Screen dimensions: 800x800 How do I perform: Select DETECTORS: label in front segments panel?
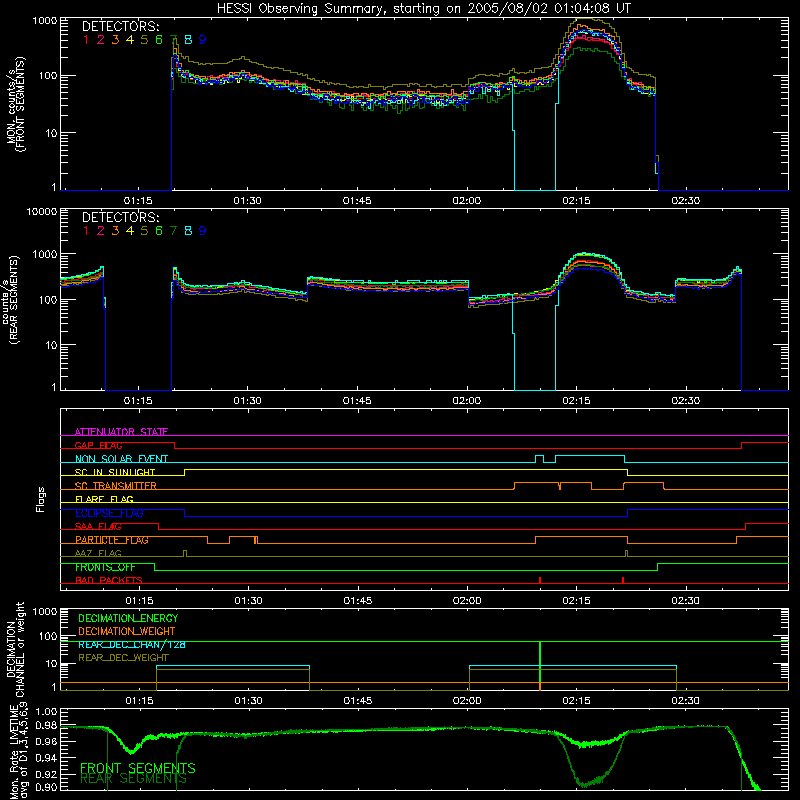click(120, 27)
